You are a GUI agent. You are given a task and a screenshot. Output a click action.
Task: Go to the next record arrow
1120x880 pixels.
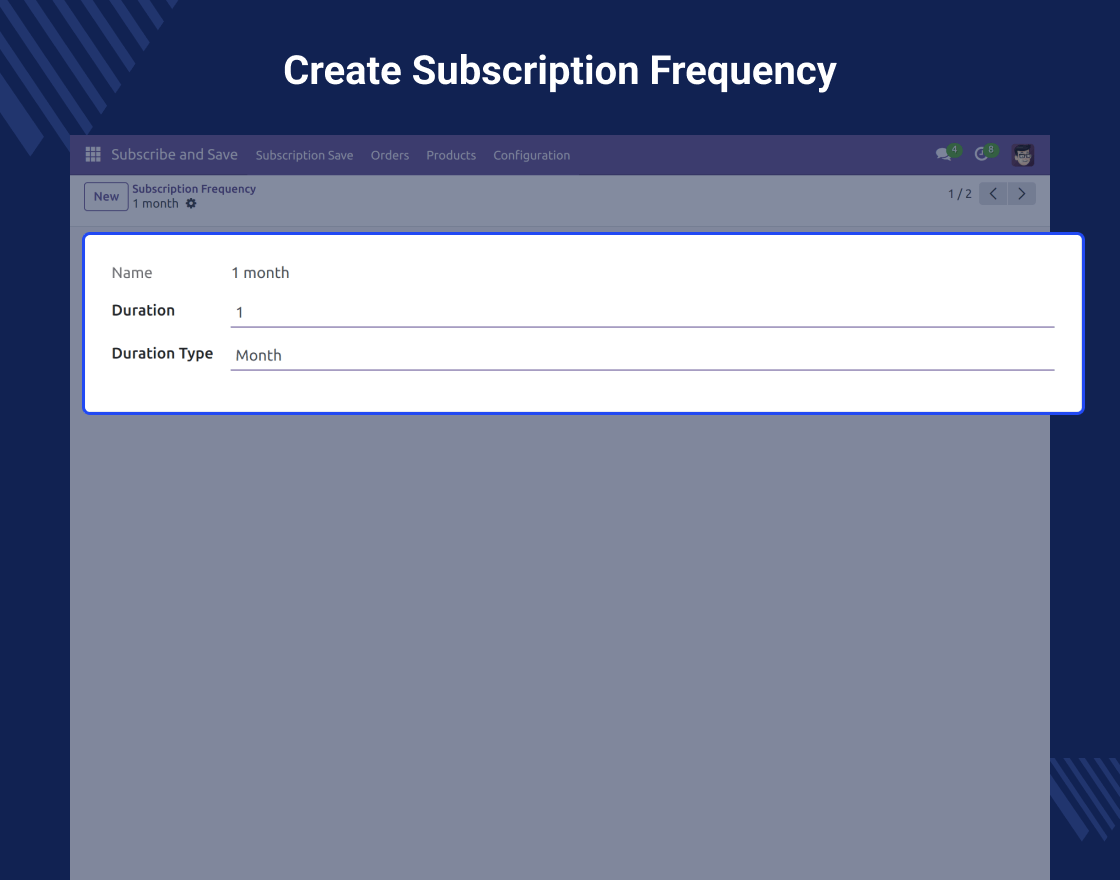click(x=1021, y=194)
